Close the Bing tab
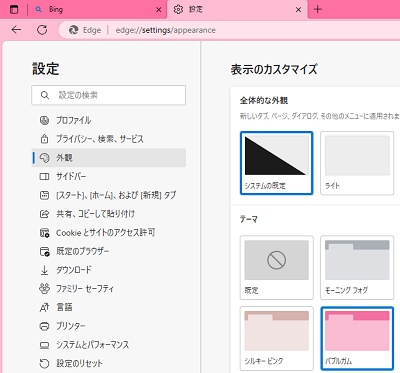400x373 pixels. coord(159,10)
